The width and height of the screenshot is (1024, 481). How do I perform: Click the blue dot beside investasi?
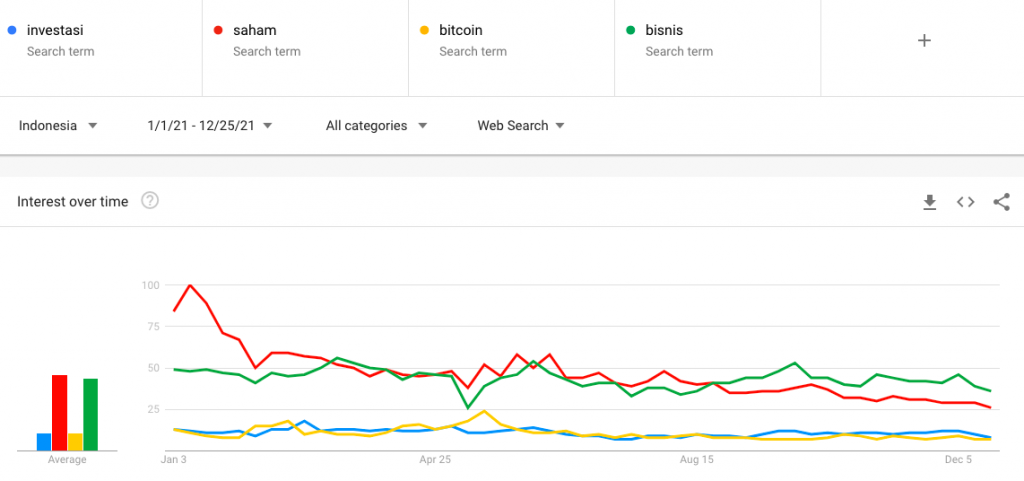(11, 30)
